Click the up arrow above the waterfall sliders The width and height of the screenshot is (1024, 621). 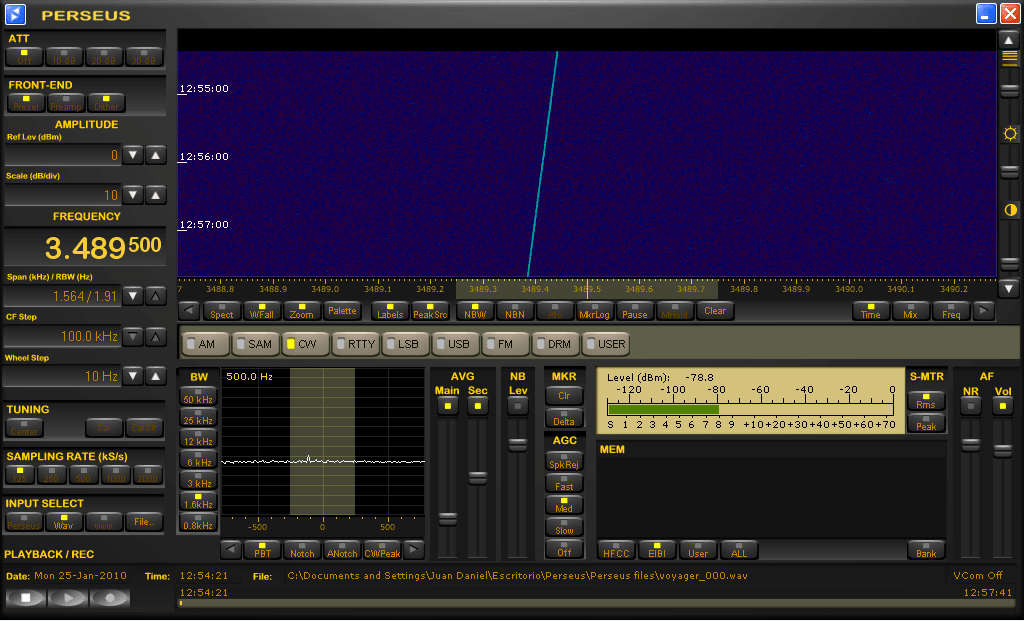[x=1009, y=40]
